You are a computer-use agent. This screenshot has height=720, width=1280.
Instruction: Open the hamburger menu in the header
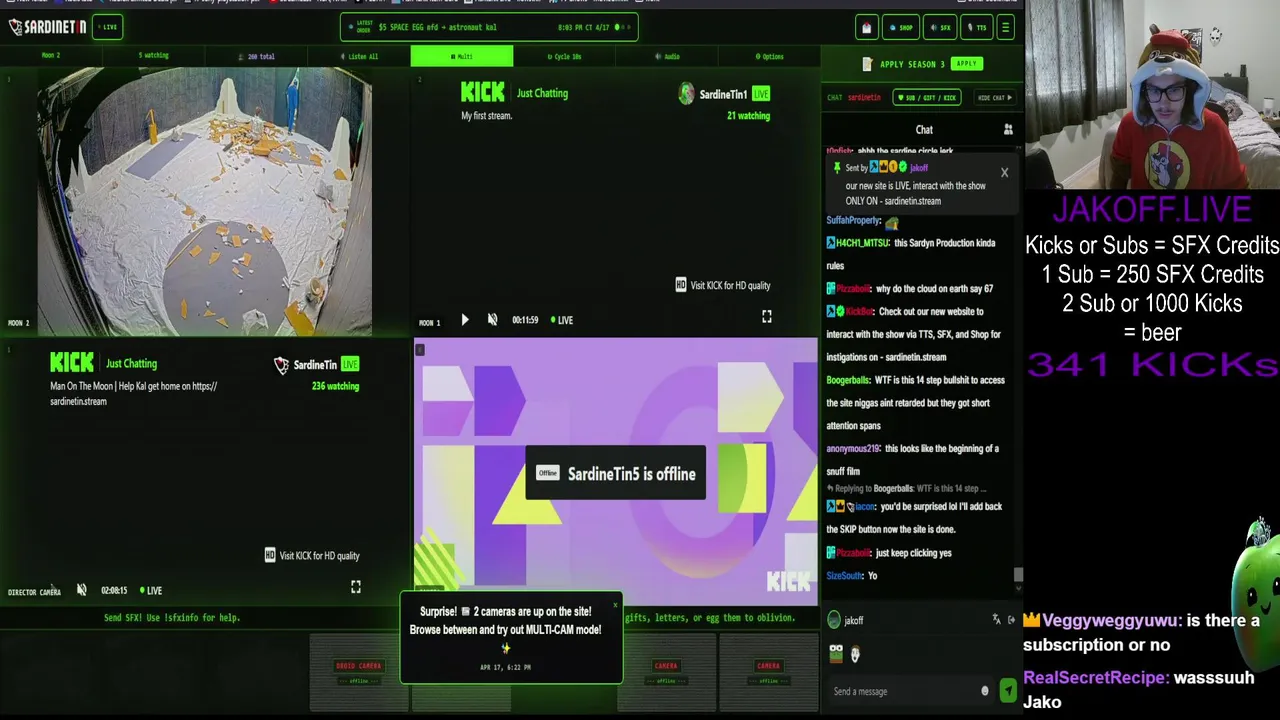[1005, 28]
